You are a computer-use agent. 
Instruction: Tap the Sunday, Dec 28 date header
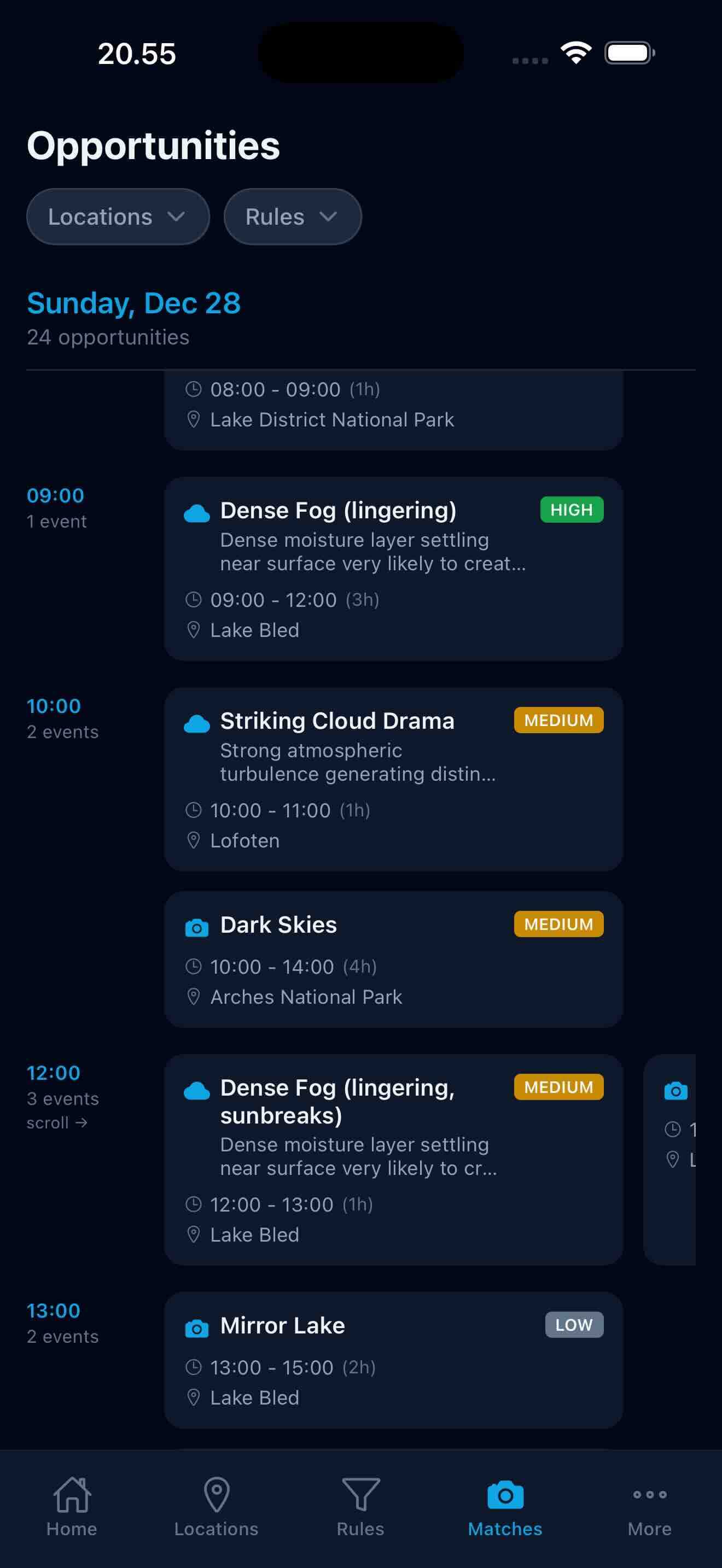tap(134, 303)
